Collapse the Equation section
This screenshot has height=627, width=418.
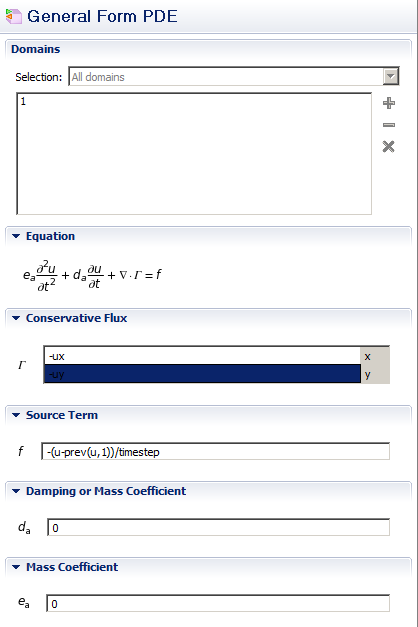pyautogui.click(x=16, y=236)
